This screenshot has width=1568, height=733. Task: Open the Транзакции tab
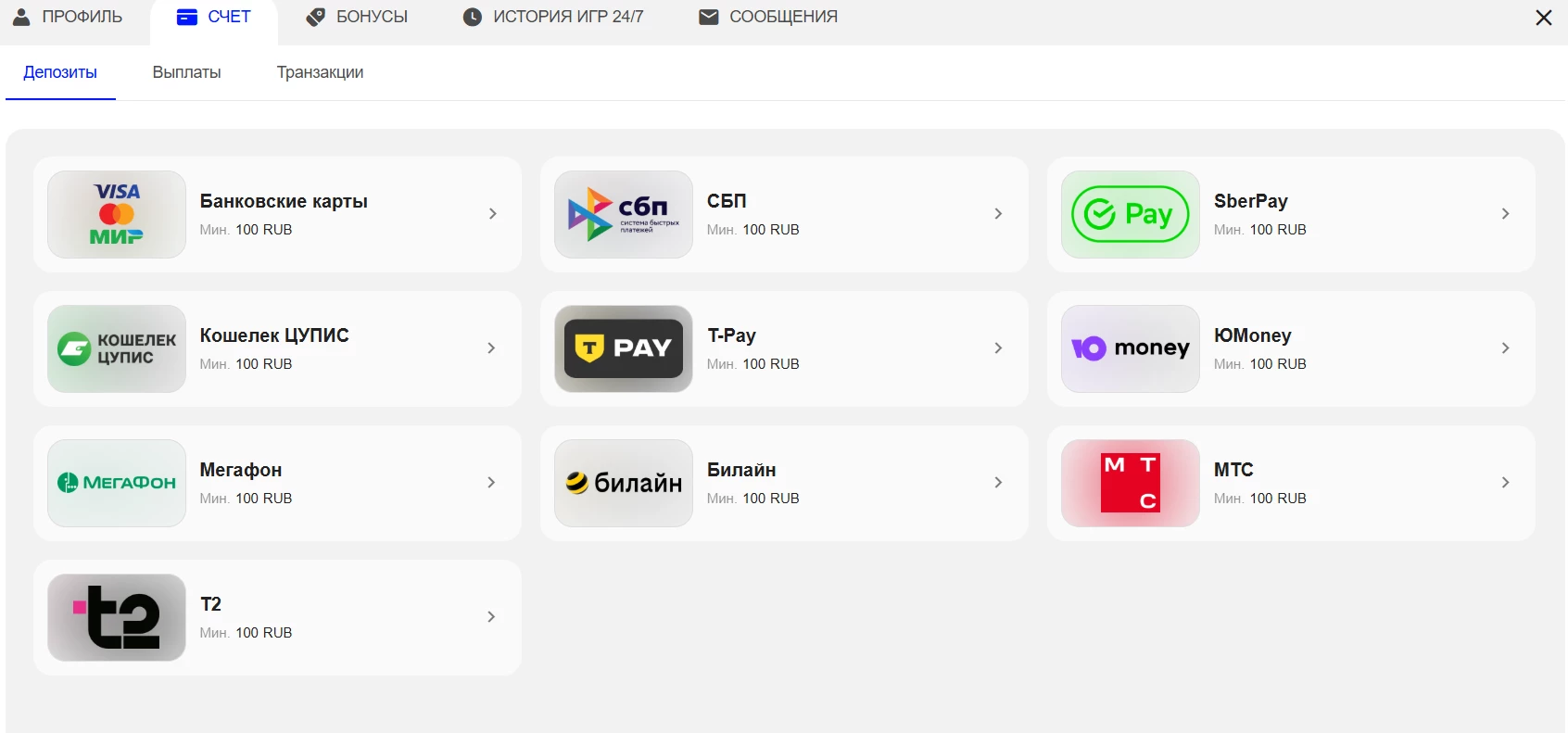pyautogui.click(x=320, y=72)
